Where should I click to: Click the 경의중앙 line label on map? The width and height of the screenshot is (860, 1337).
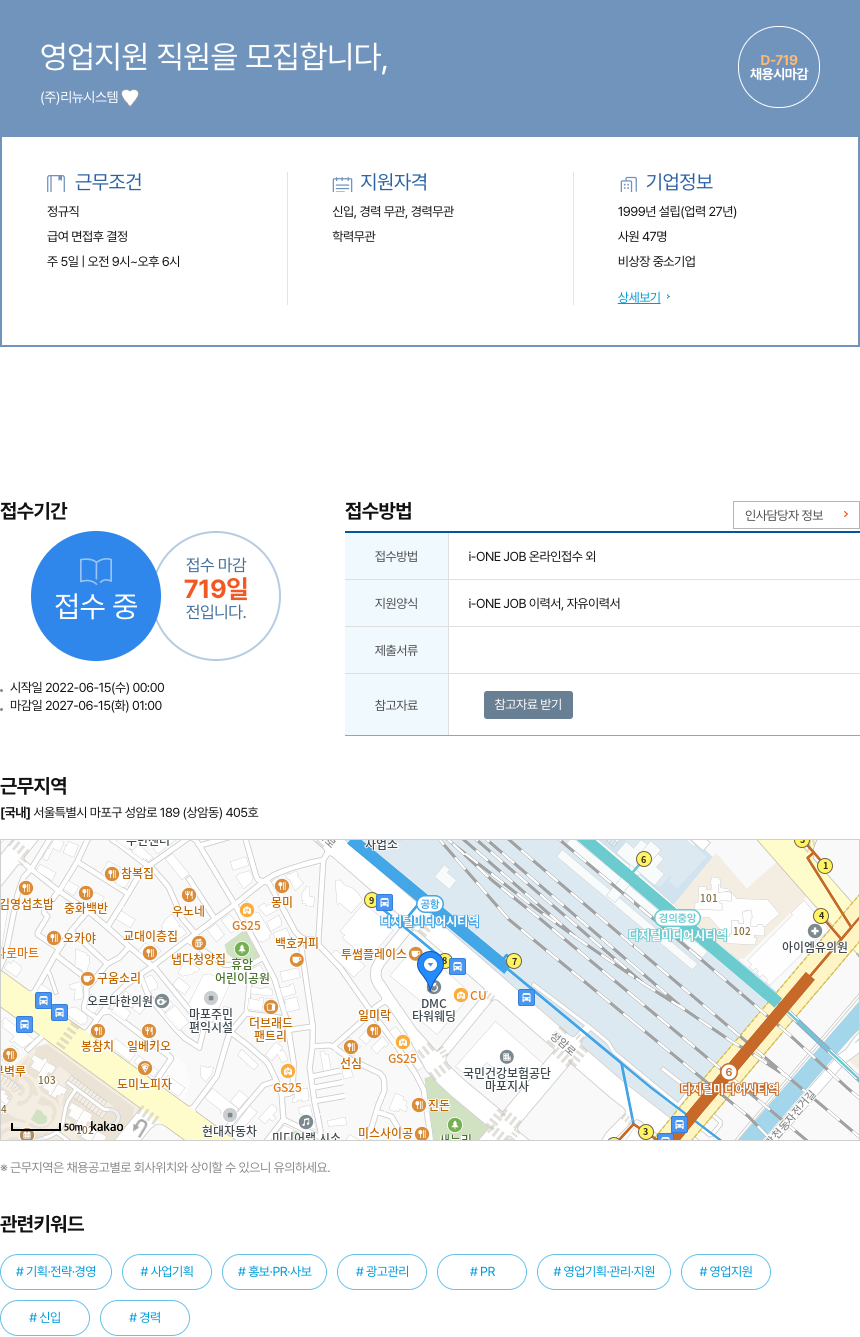point(677,918)
